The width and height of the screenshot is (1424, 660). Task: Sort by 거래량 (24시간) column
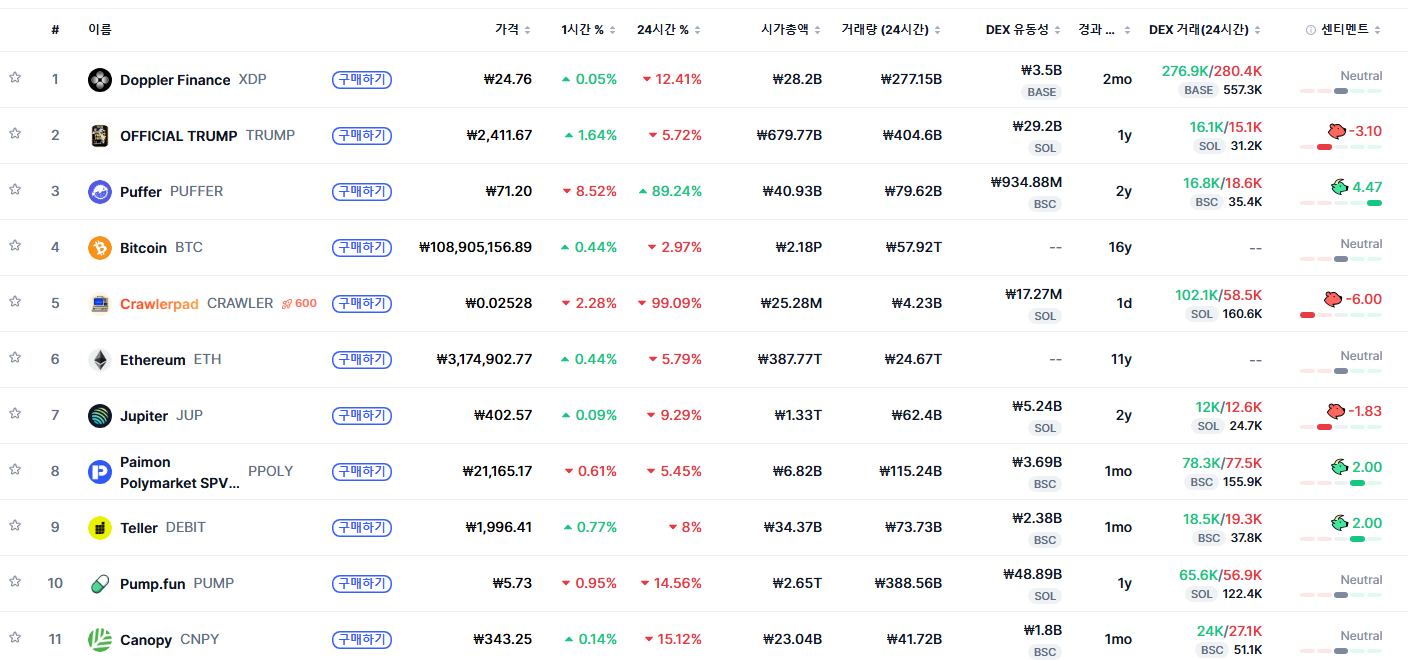coord(891,30)
